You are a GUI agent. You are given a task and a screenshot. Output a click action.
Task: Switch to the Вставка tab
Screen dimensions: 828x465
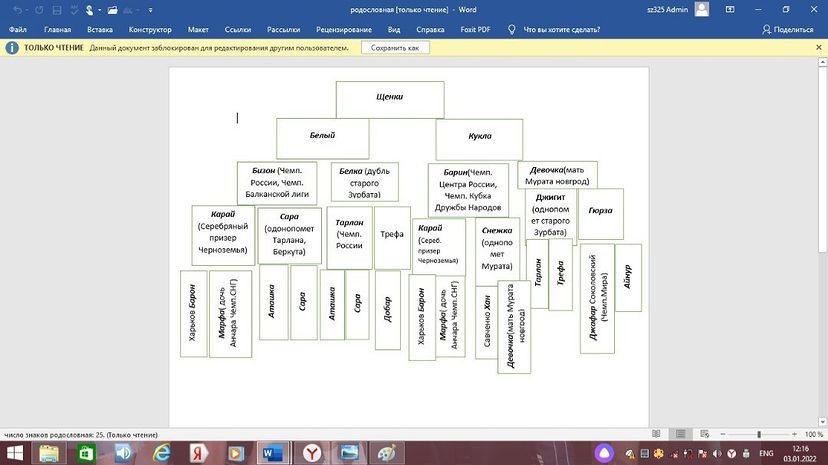(x=100, y=30)
